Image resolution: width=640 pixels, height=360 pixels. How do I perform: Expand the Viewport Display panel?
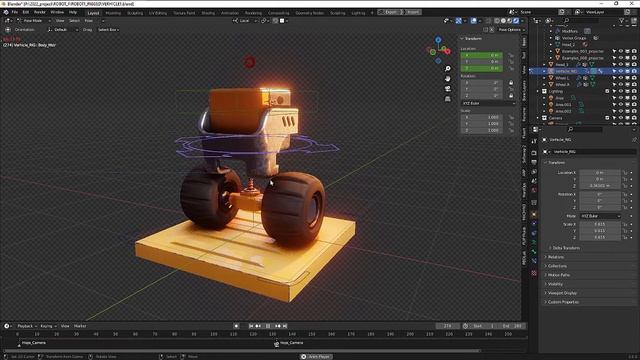click(x=561, y=293)
